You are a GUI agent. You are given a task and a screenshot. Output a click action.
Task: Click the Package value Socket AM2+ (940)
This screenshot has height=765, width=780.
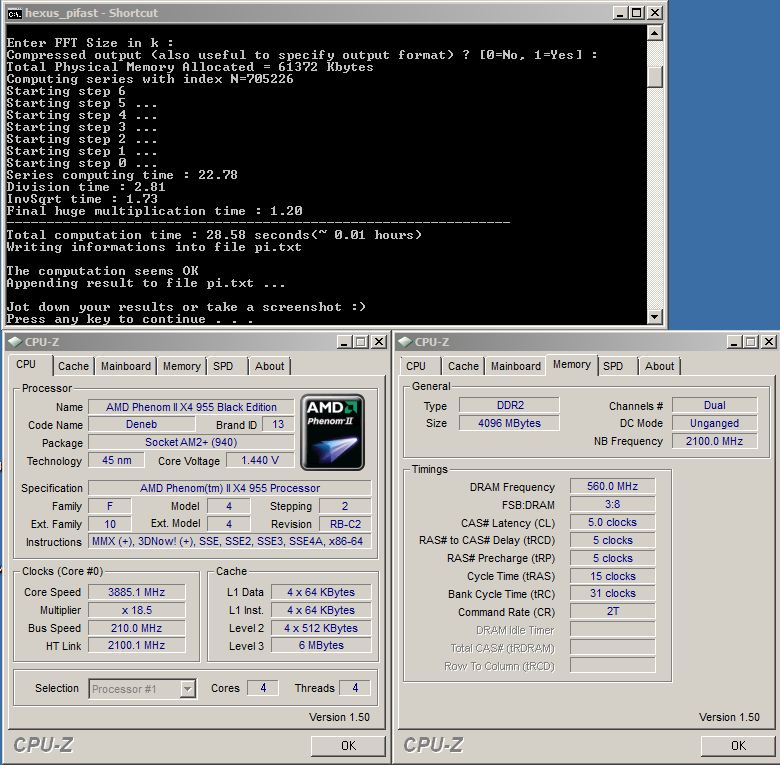pyautogui.click(x=191, y=442)
